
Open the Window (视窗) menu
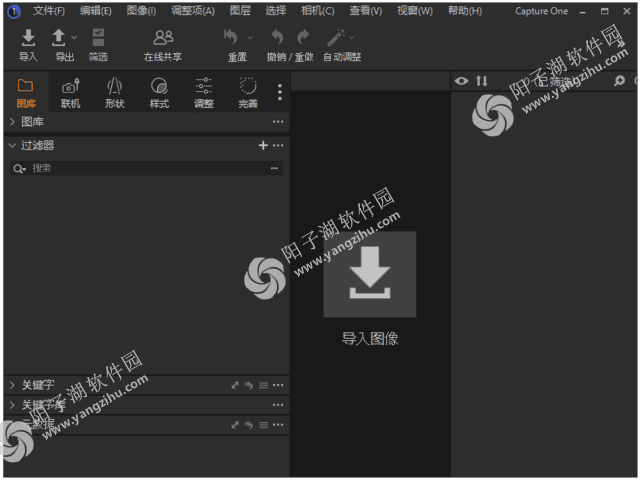click(415, 11)
